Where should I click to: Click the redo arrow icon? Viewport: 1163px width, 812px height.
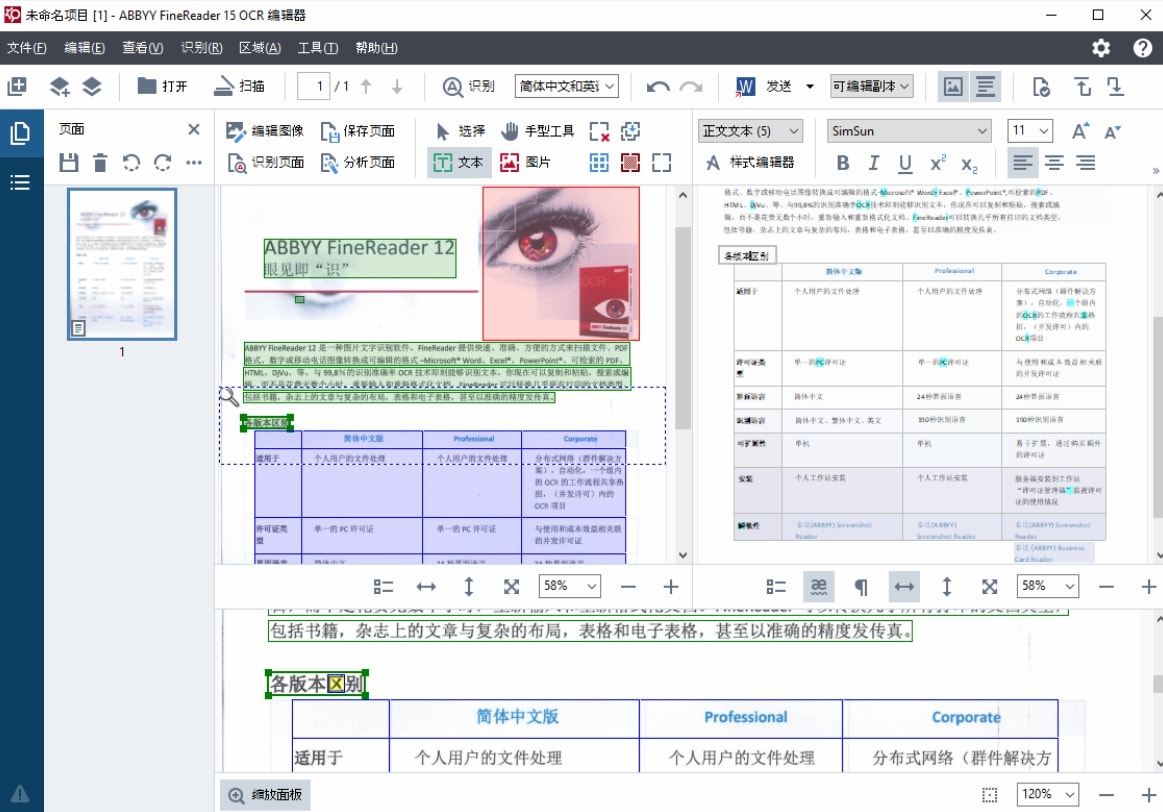(x=691, y=87)
